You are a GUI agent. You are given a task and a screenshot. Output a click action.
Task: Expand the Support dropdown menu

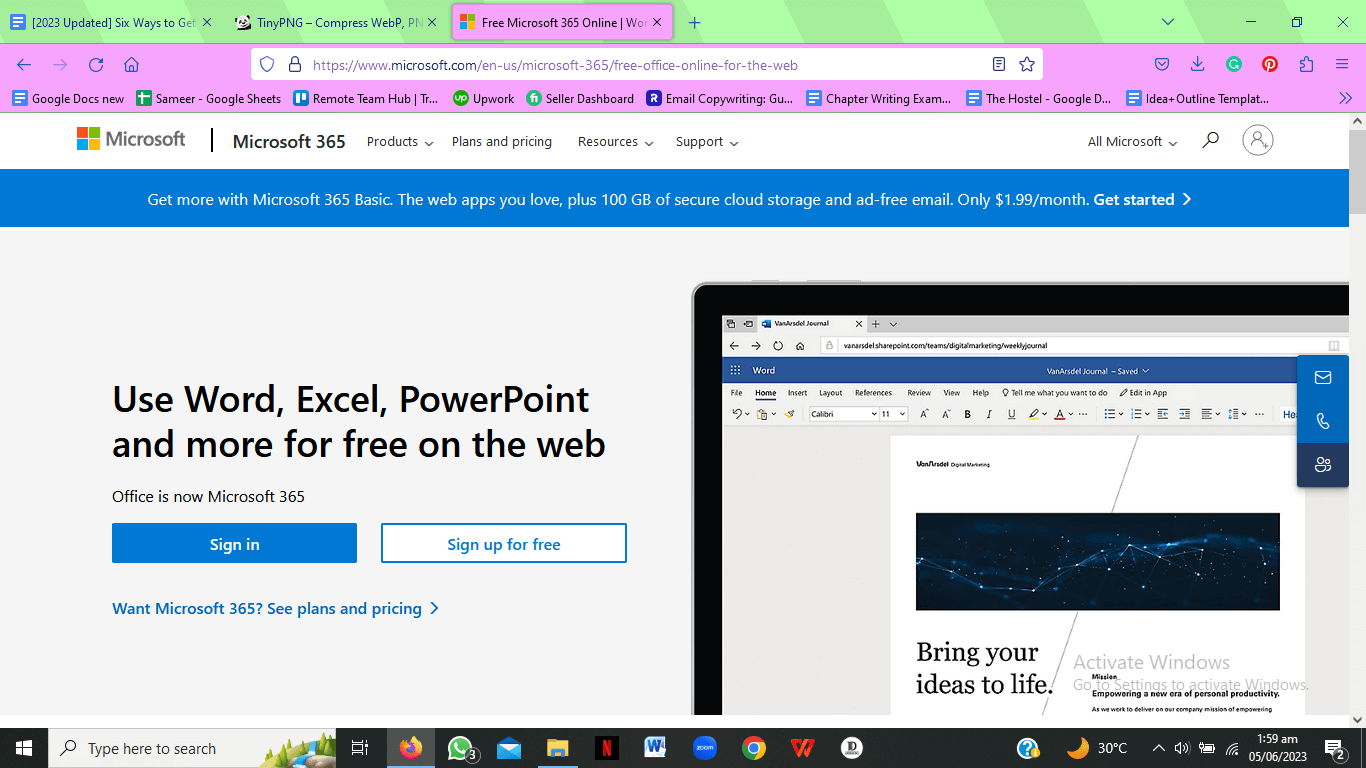point(707,142)
